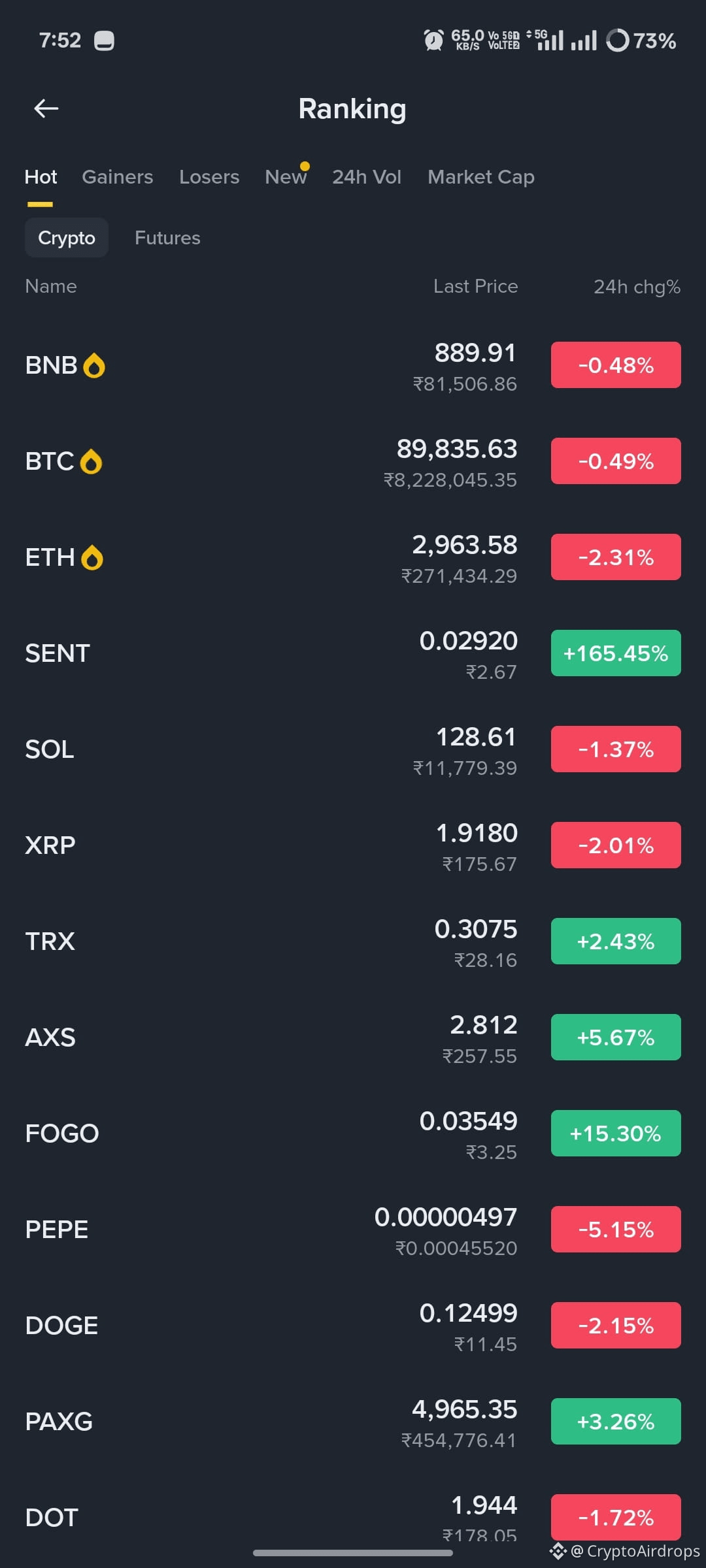Tap the back arrow icon

coord(46,108)
